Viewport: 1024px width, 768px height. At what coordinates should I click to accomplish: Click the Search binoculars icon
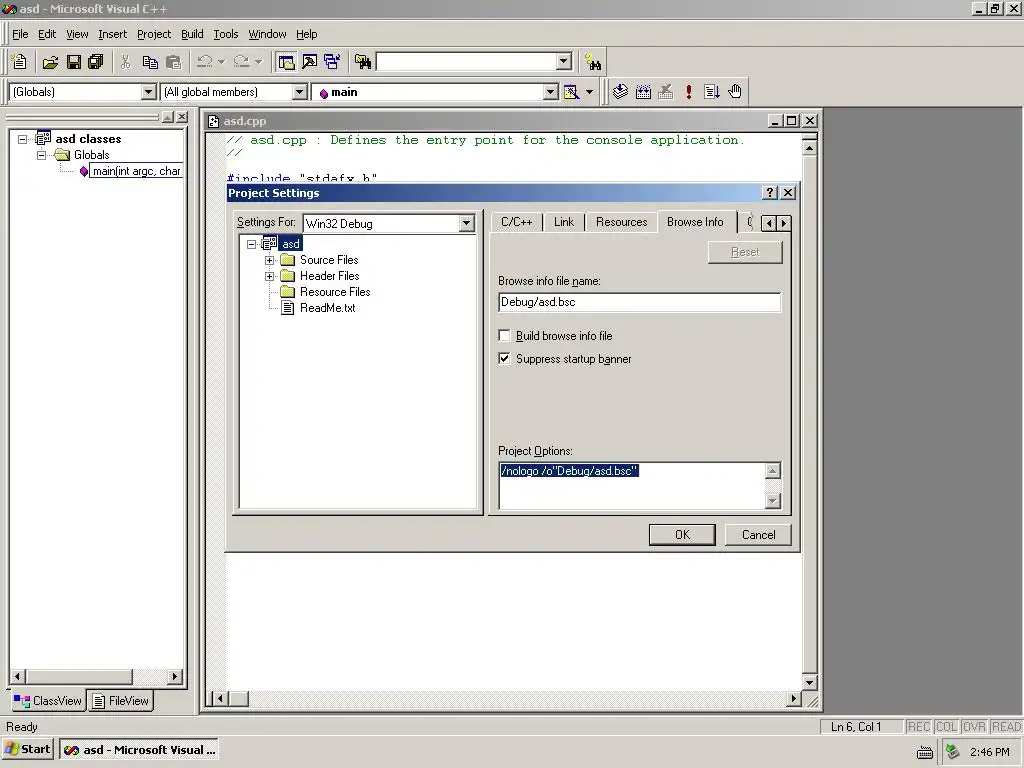point(593,62)
